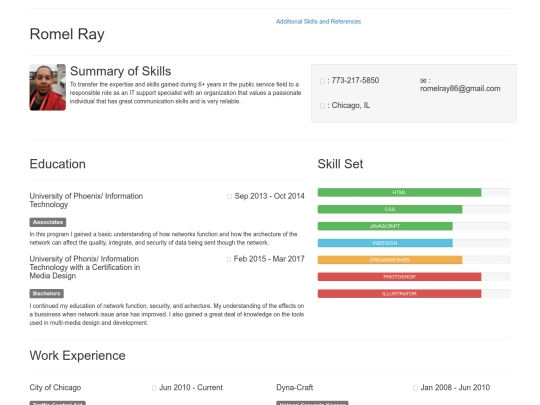This screenshot has width=540, height=405.
Task: Click the University of Phoenix/ Information Technology entry
Action: [x=86, y=200]
